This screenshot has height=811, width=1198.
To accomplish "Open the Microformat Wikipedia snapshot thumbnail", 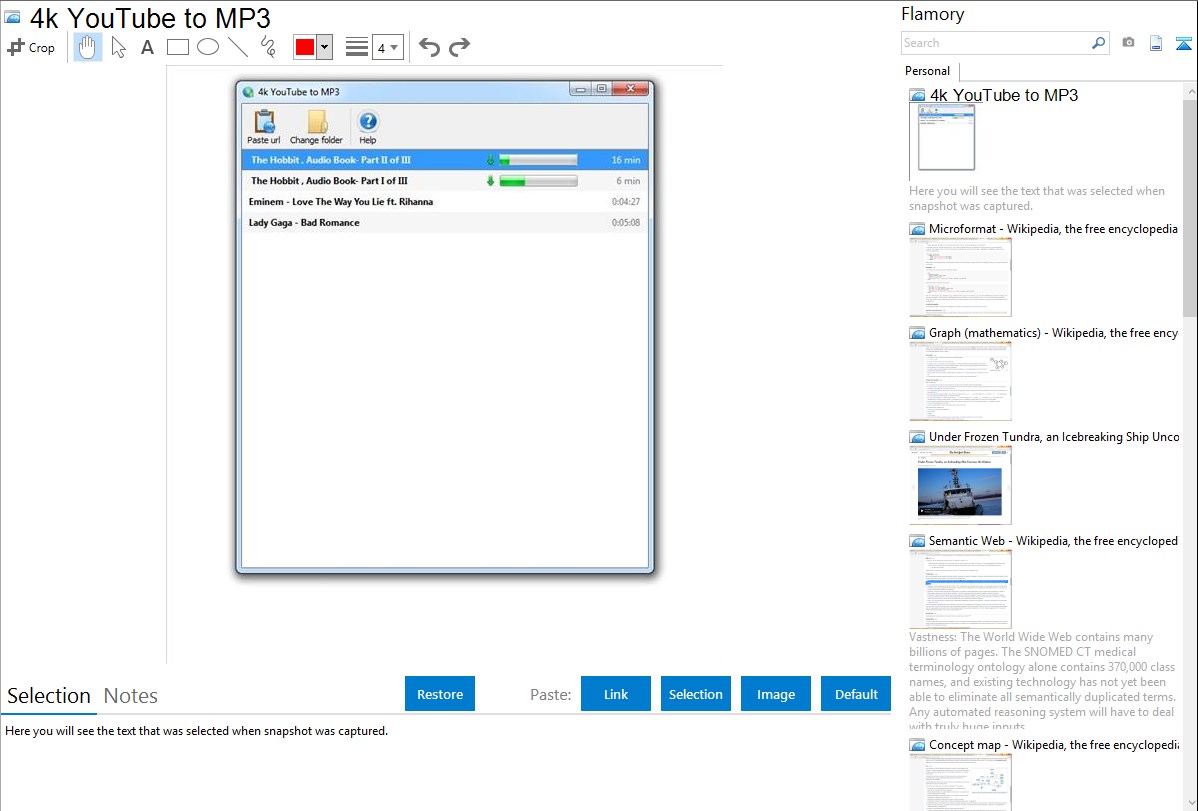I will (x=960, y=277).
